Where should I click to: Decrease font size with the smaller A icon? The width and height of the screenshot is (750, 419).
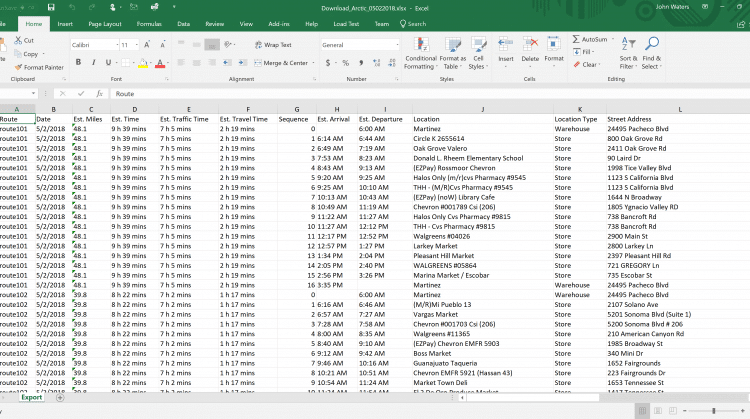pyautogui.click(x=162, y=45)
